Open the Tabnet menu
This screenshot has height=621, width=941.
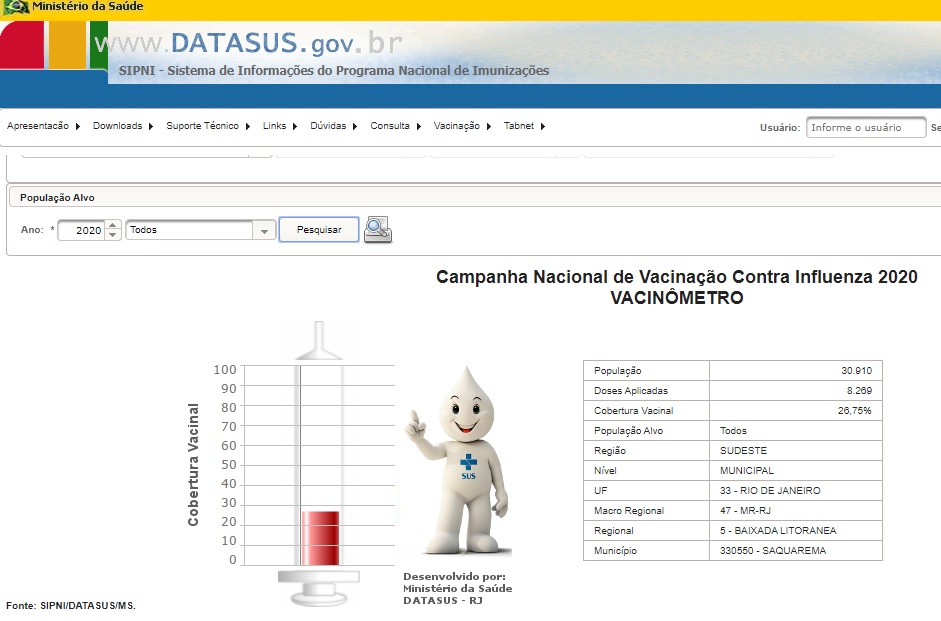coord(524,126)
